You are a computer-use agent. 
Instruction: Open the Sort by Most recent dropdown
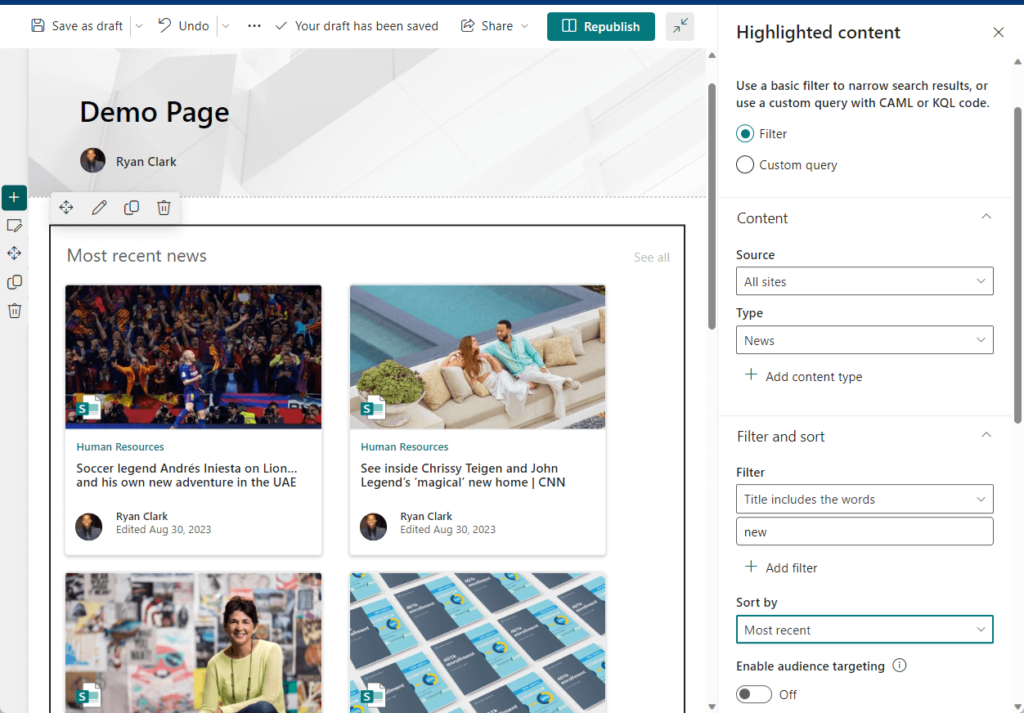click(x=865, y=629)
